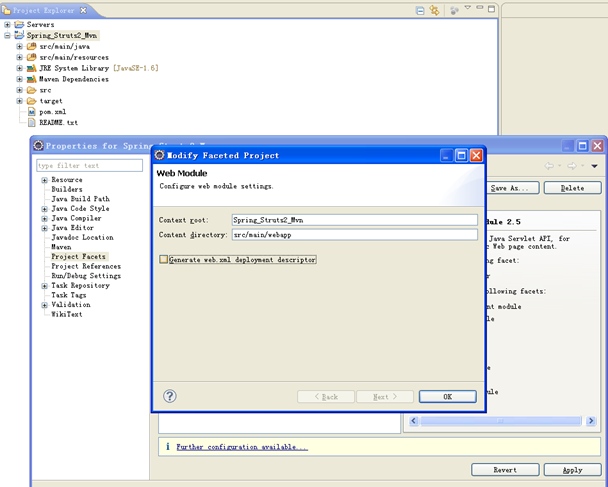
Task: Select pom.xml in Project Explorer
Action: 53,112
